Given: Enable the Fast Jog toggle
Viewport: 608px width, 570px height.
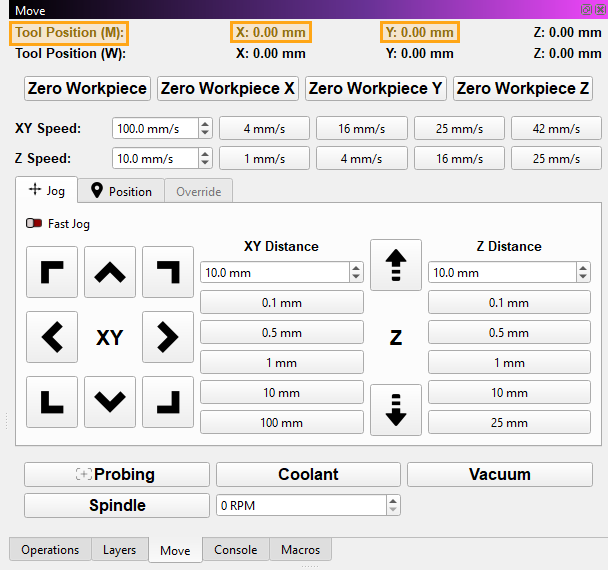Looking at the screenshot, I should [x=34, y=224].
